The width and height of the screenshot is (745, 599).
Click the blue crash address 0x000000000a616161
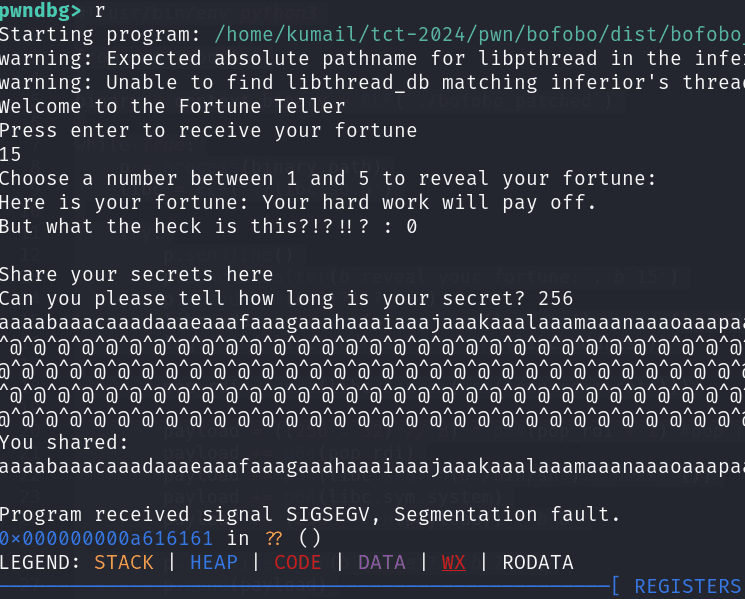point(112,540)
